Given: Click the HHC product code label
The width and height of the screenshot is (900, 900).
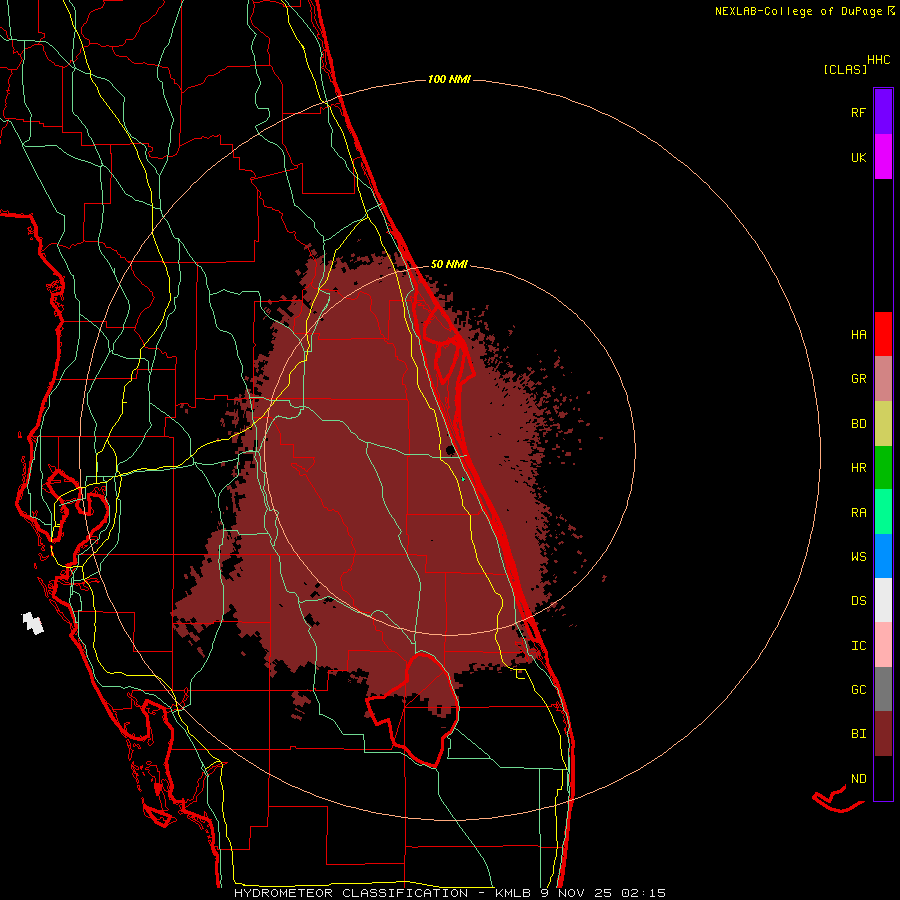Looking at the screenshot, I should pos(879,60).
